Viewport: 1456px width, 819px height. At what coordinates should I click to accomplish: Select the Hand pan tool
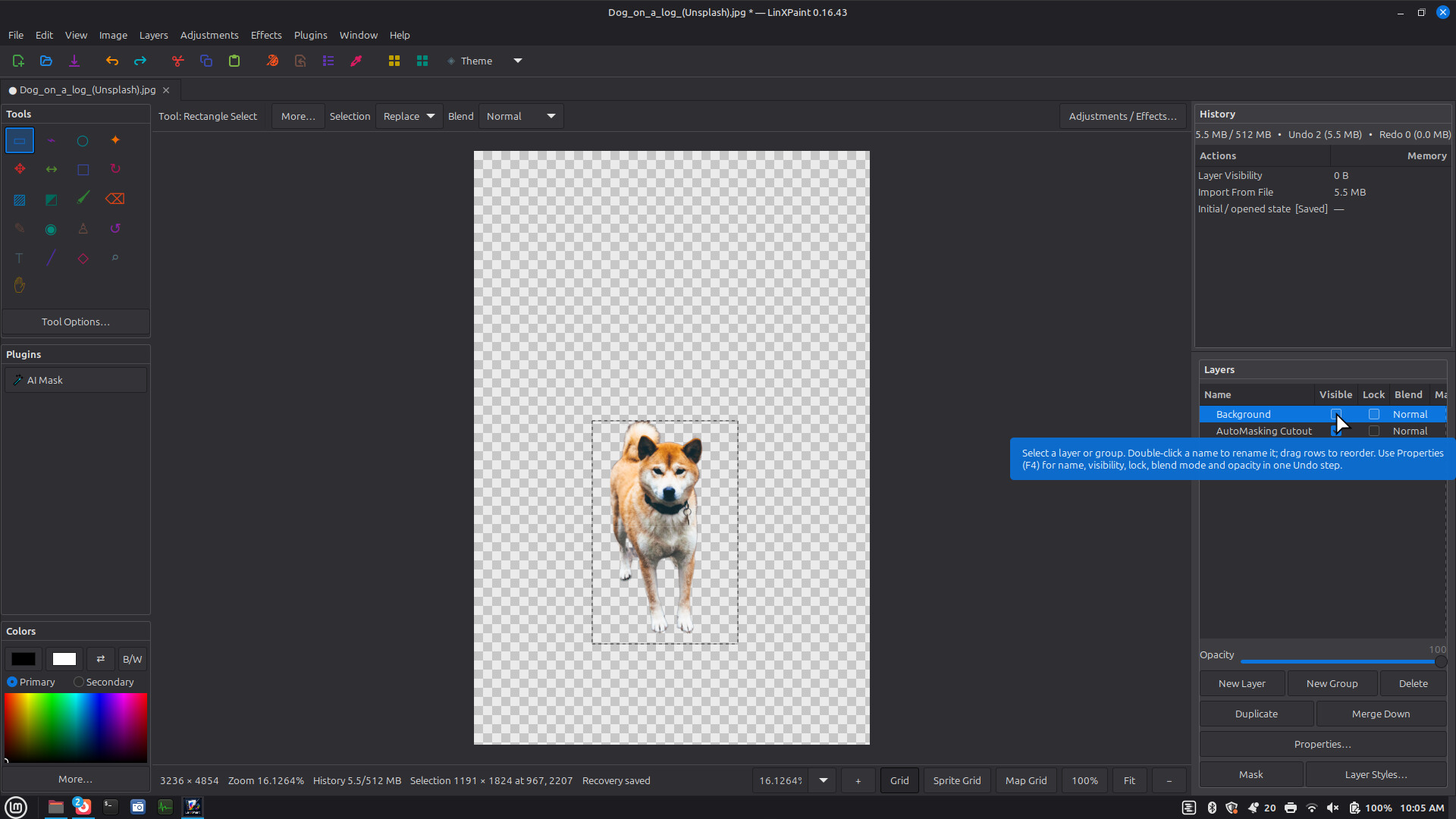(x=20, y=286)
